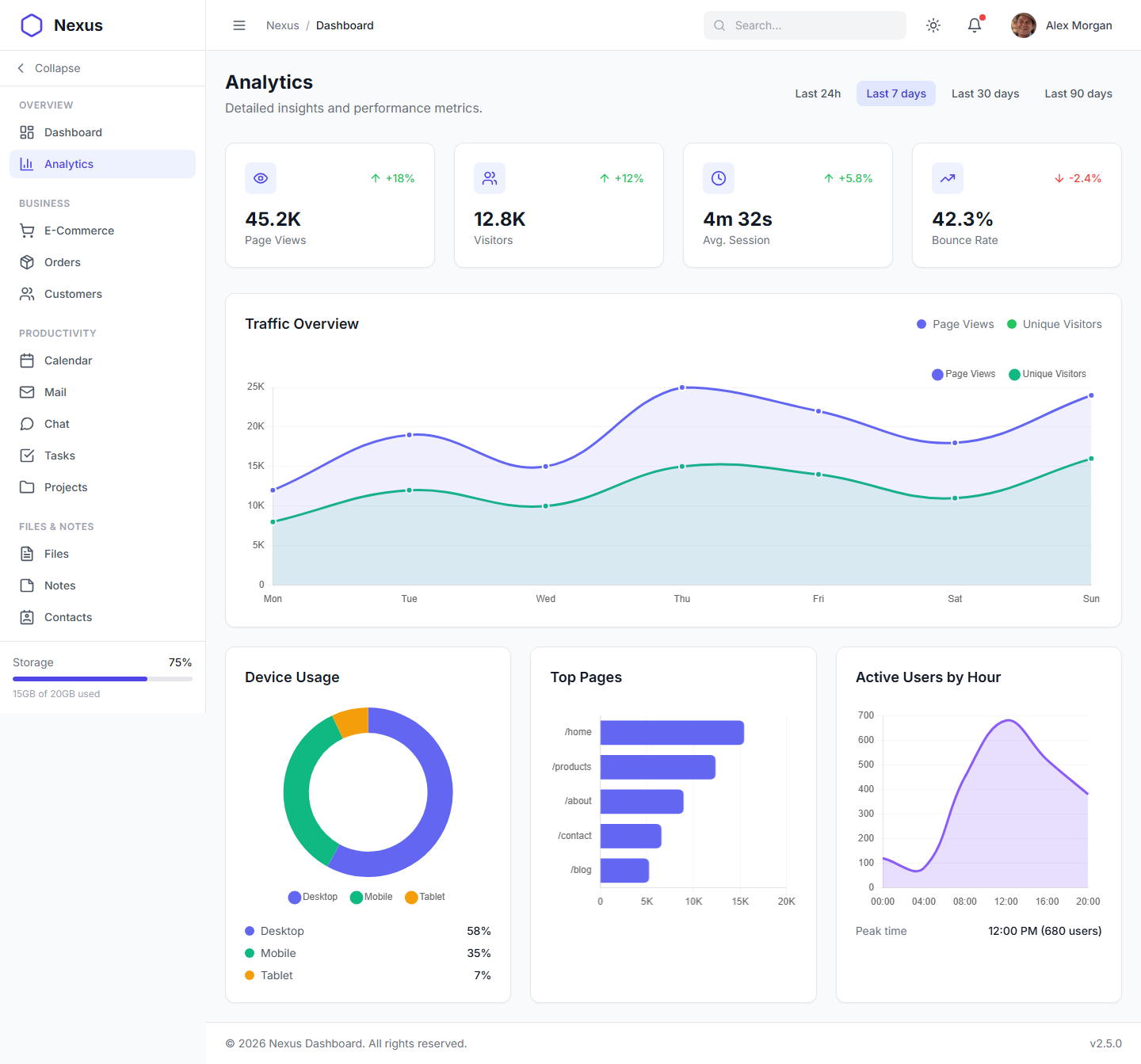Click the /home bar in Top Pages
This screenshot has width=1141, height=1064.
click(672, 732)
